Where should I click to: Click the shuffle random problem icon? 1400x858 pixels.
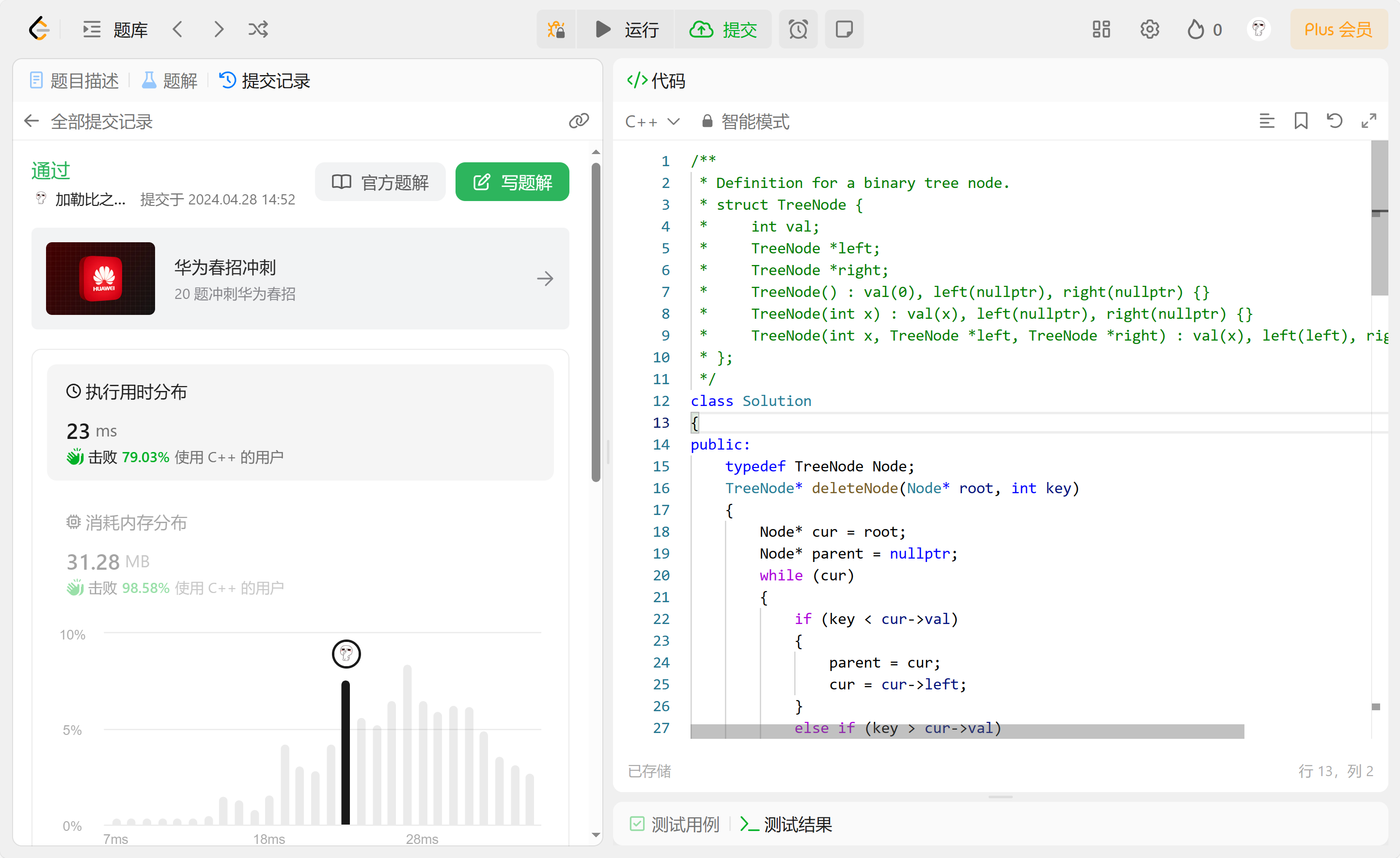[x=258, y=29]
